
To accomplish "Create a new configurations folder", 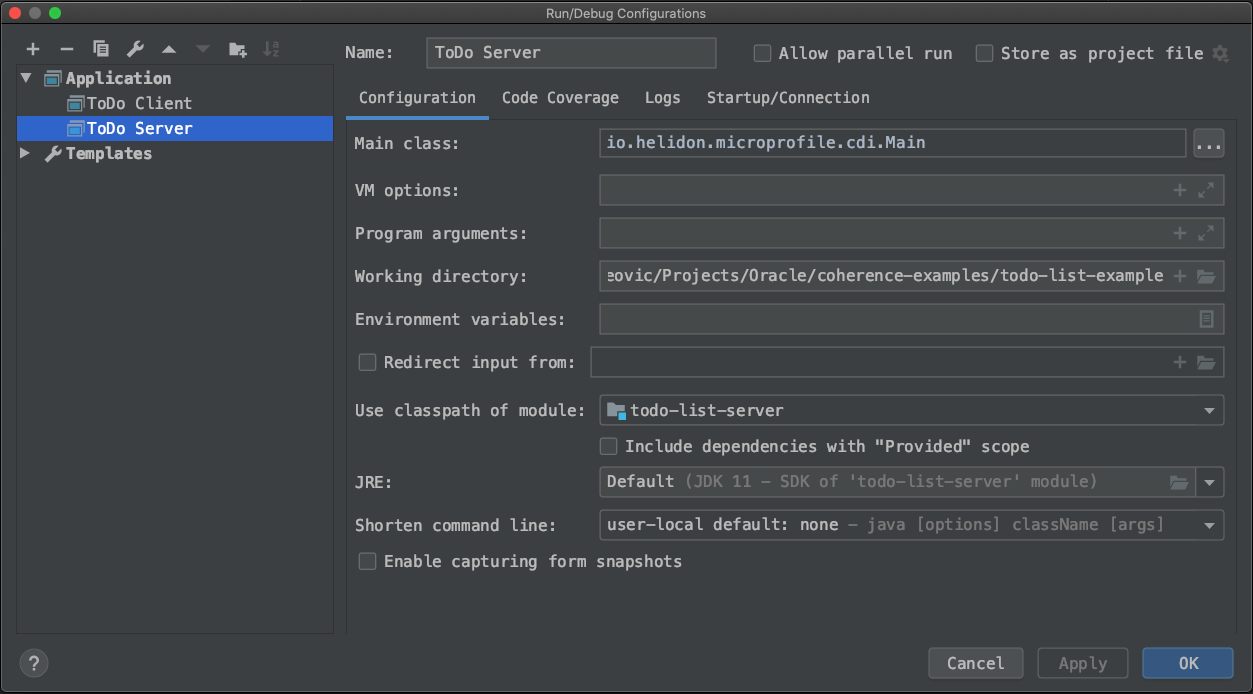I will pyautogui.click(x=236, y=48).
